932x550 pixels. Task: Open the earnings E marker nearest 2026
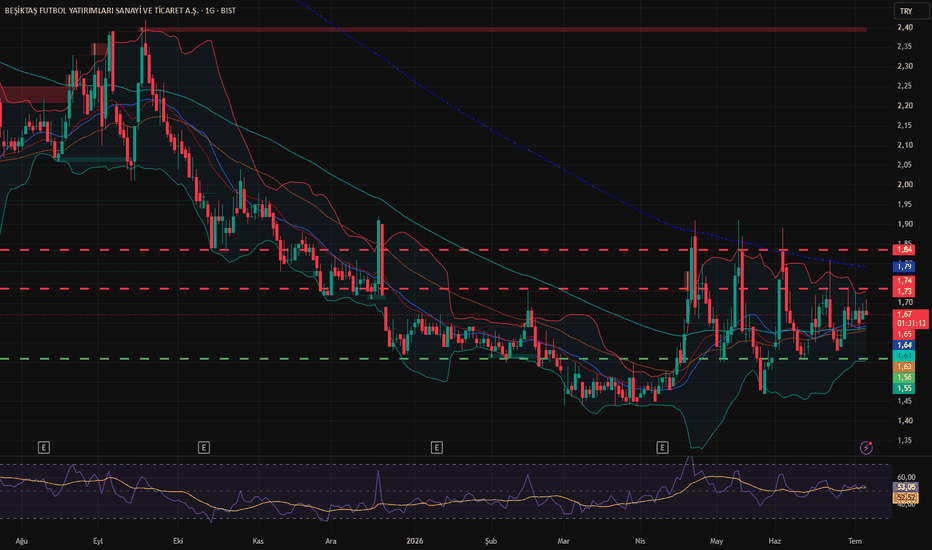point(436,447)
